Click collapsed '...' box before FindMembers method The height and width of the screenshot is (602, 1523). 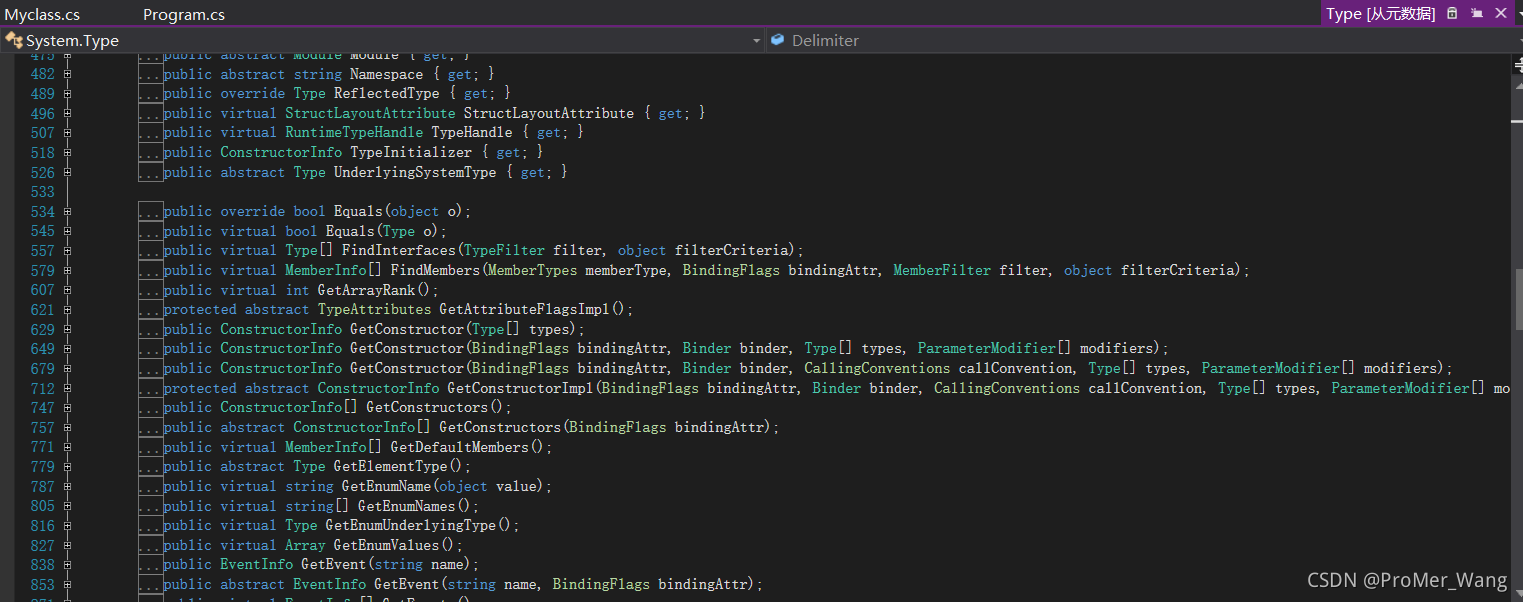(150, 270)
